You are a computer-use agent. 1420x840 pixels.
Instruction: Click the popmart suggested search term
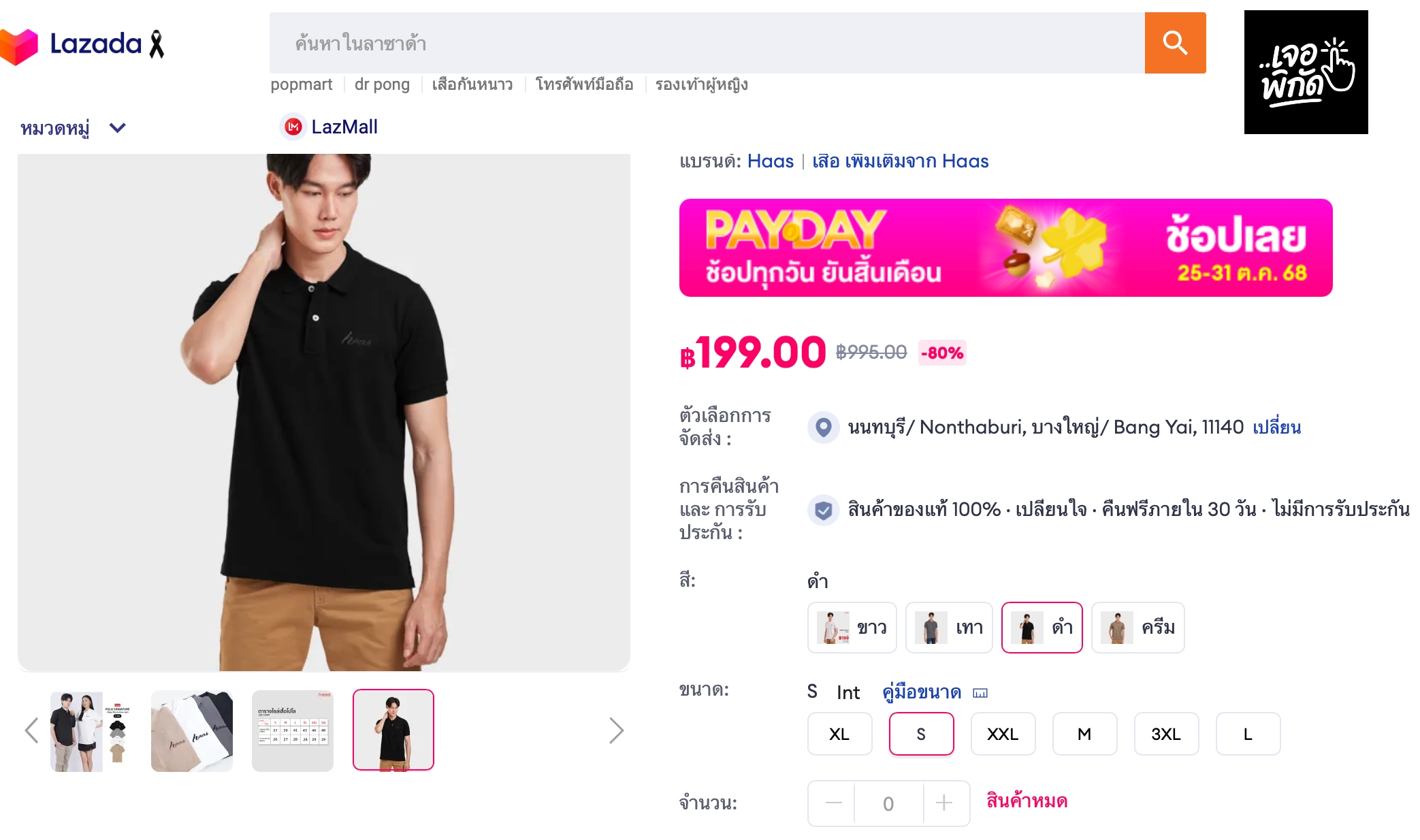click(301, 84)
